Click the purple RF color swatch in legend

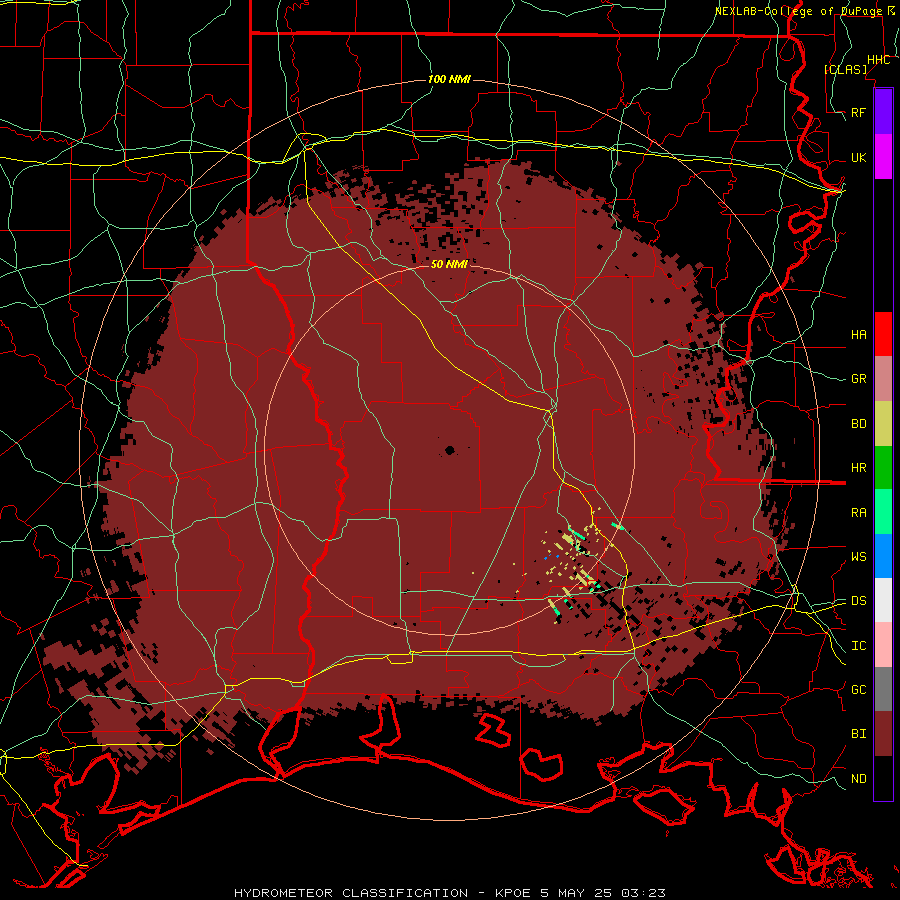pos(883,112)
